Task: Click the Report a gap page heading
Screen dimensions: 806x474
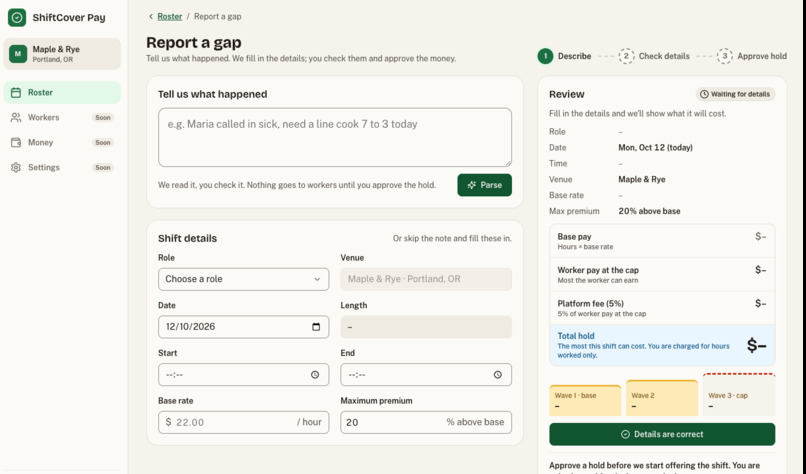Action: [194, 42]
